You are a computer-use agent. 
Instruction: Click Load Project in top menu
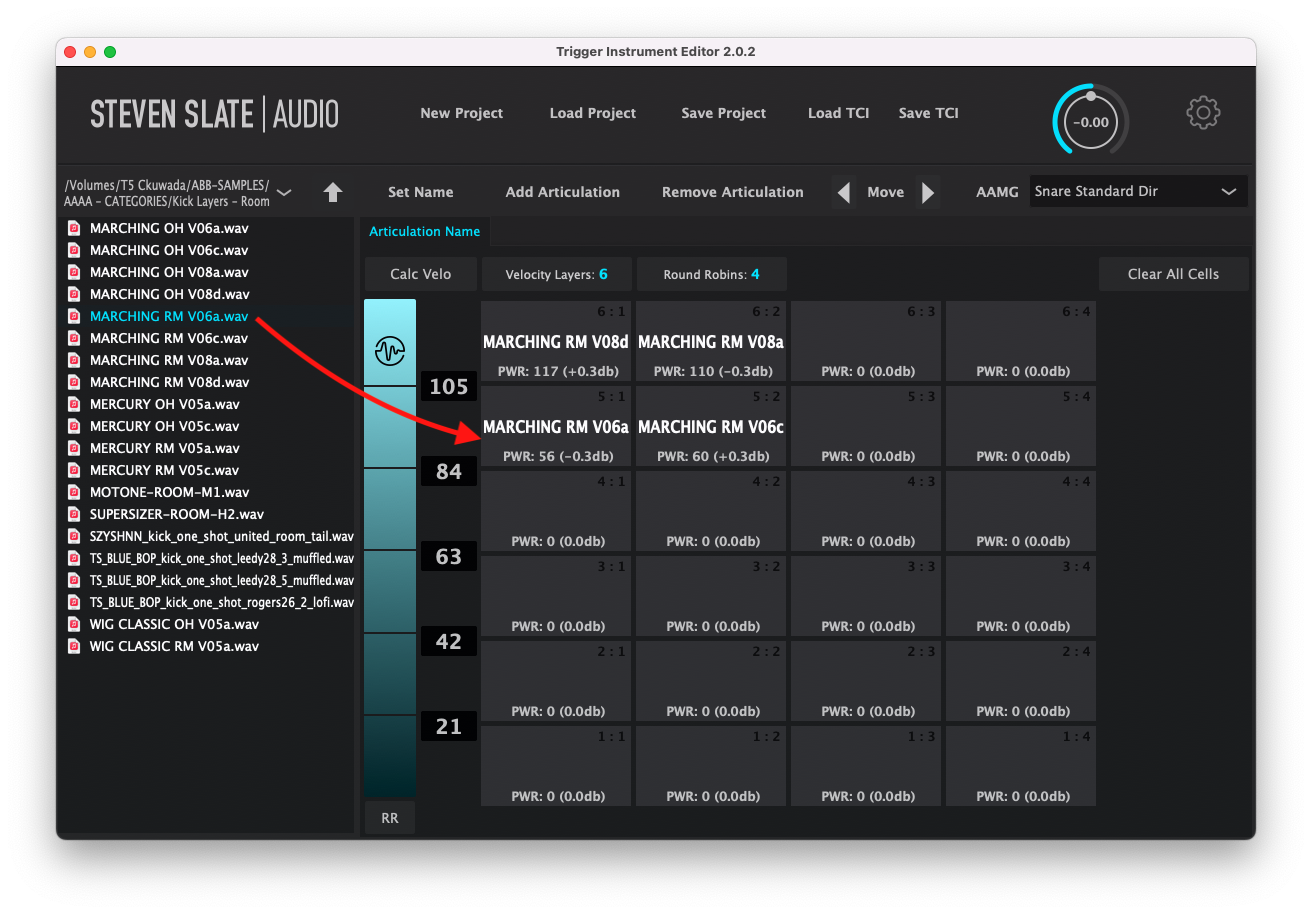[x=592, y=113]
